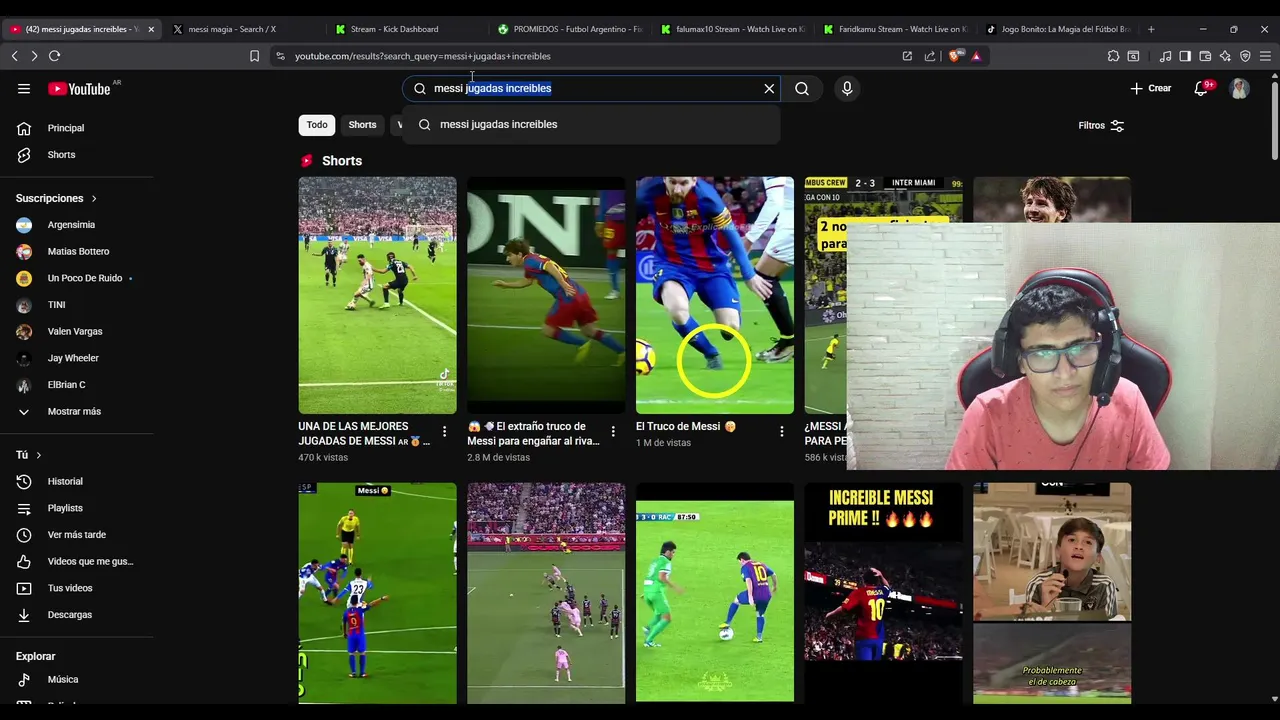Viewport: 1280px width, 720px height.
Task: Toggle the browser sidebar panel icon
Action: click(x=1185, y=56)
